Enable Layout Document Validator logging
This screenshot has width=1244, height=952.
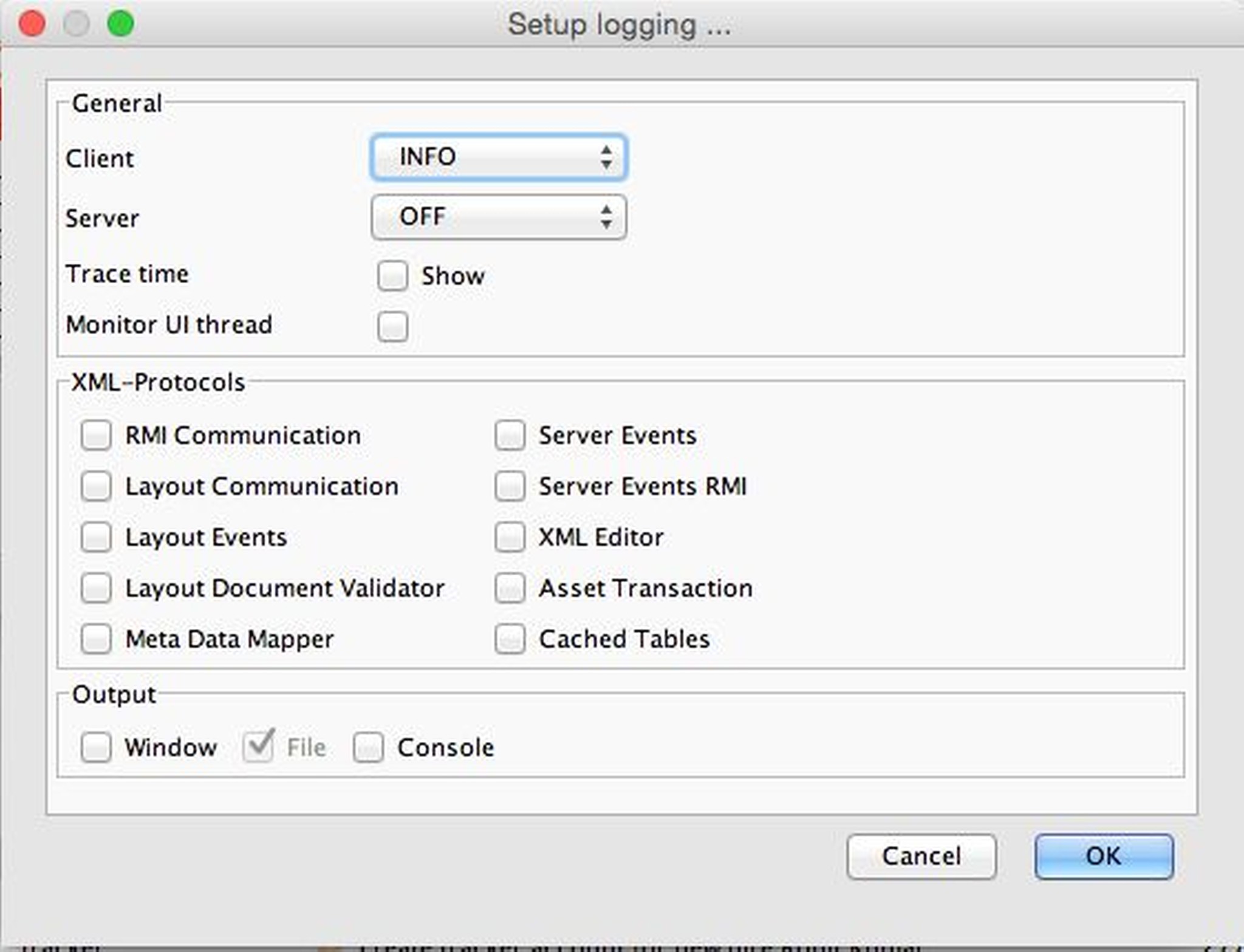[x=96, y=588]
